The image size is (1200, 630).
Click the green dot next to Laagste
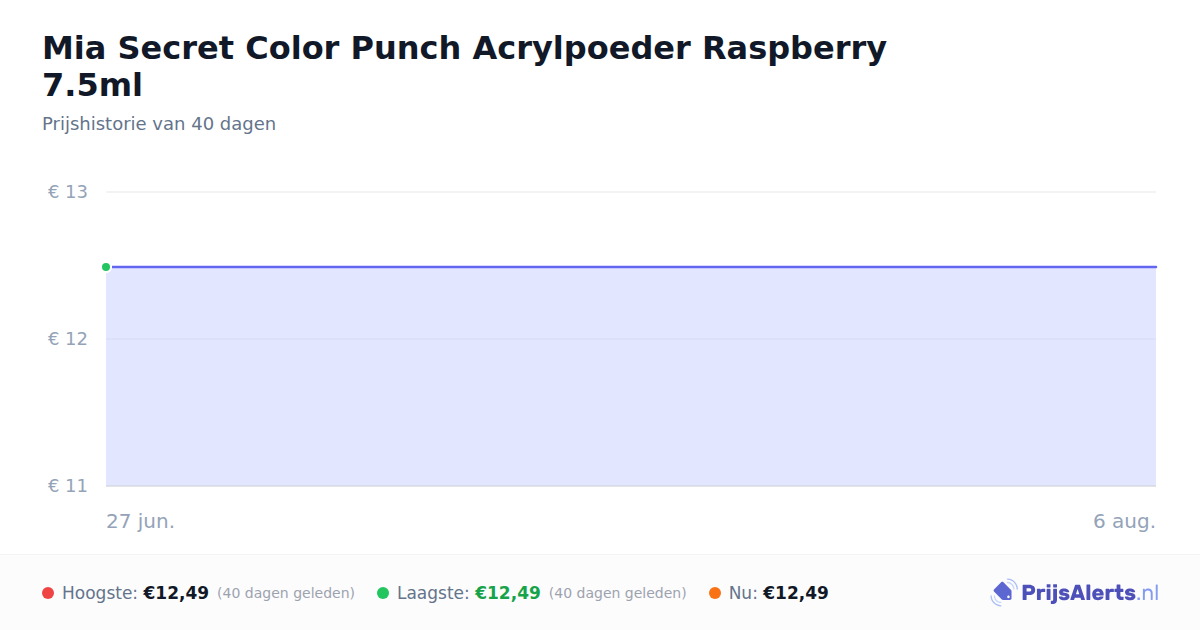pyautogui.click(x=383, y=593)
